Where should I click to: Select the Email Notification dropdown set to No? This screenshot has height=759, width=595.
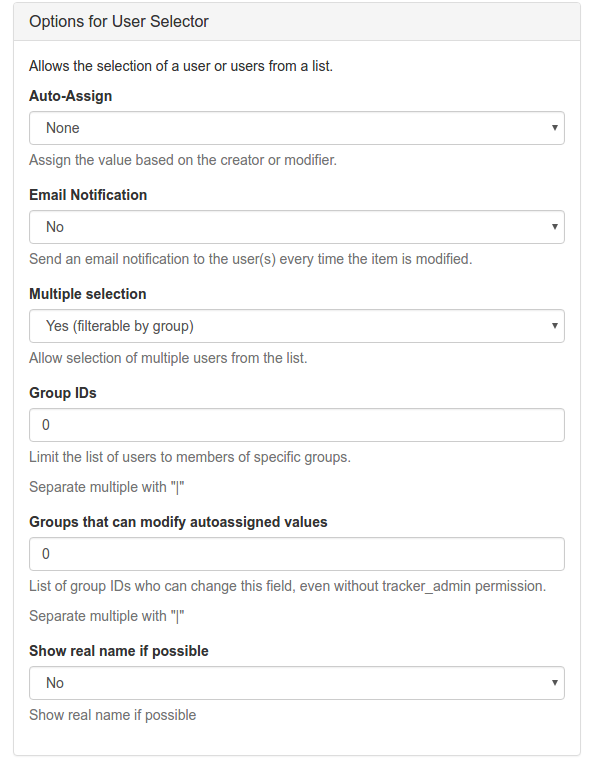pyautogui.click(x=297, y=227)
